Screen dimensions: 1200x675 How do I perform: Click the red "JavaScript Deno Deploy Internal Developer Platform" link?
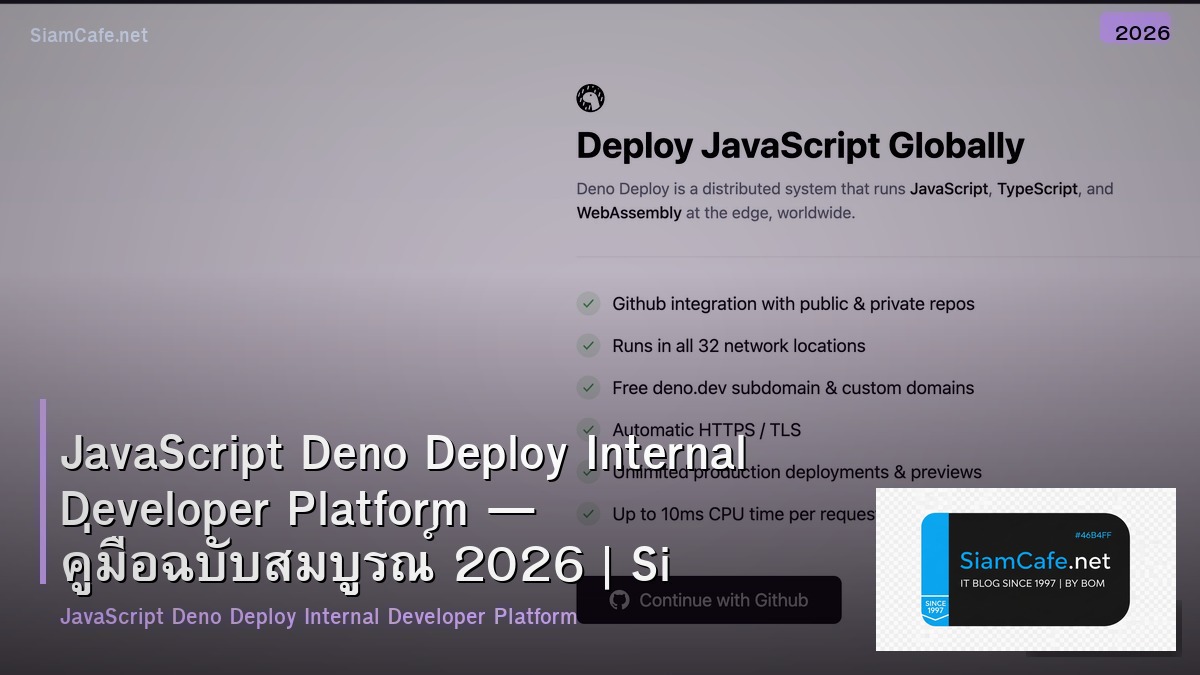point(320,617)
